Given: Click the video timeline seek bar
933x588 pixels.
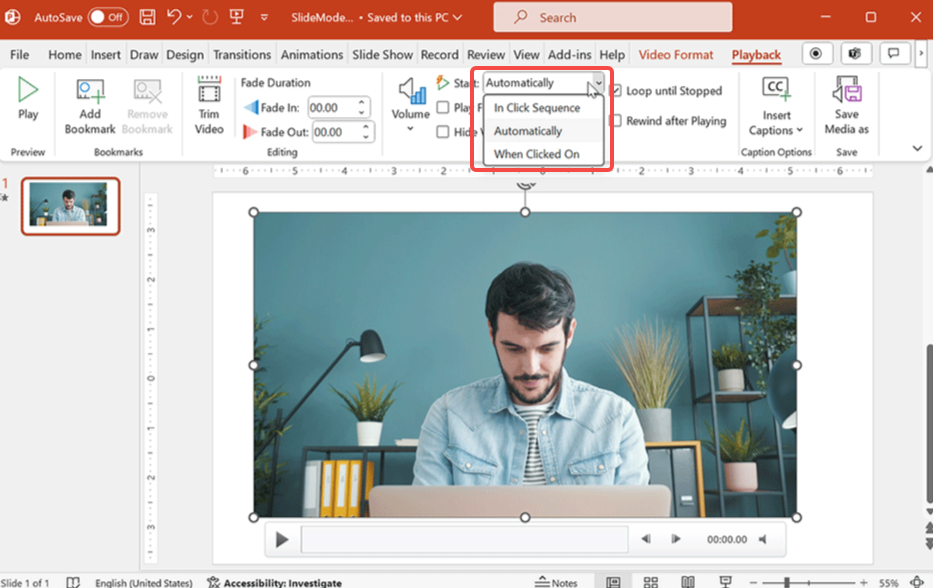Looking at the screenshot, I should point(464,539).
